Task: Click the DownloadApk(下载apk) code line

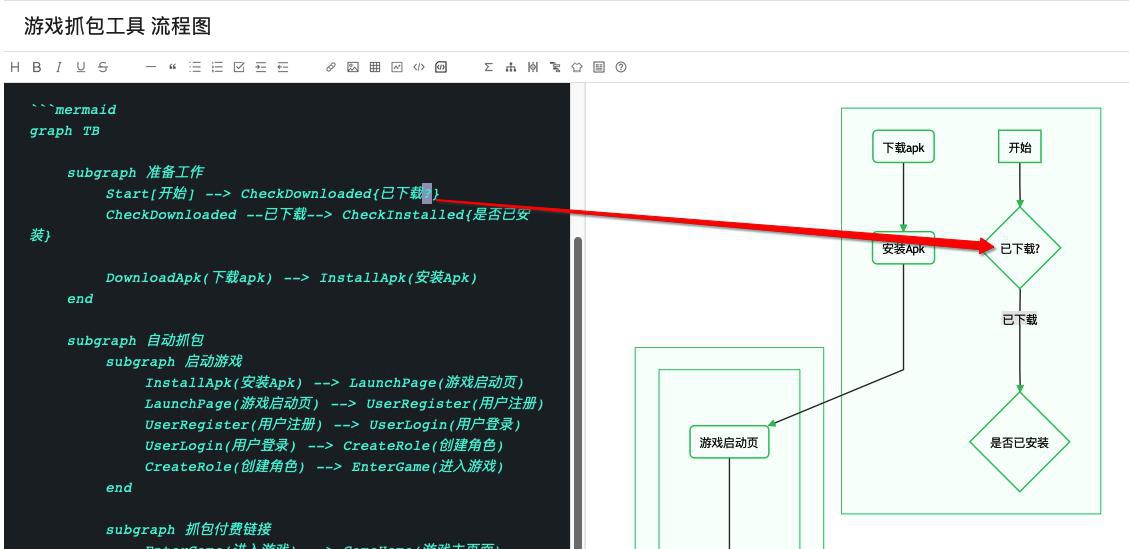Action: pos(292,277)
